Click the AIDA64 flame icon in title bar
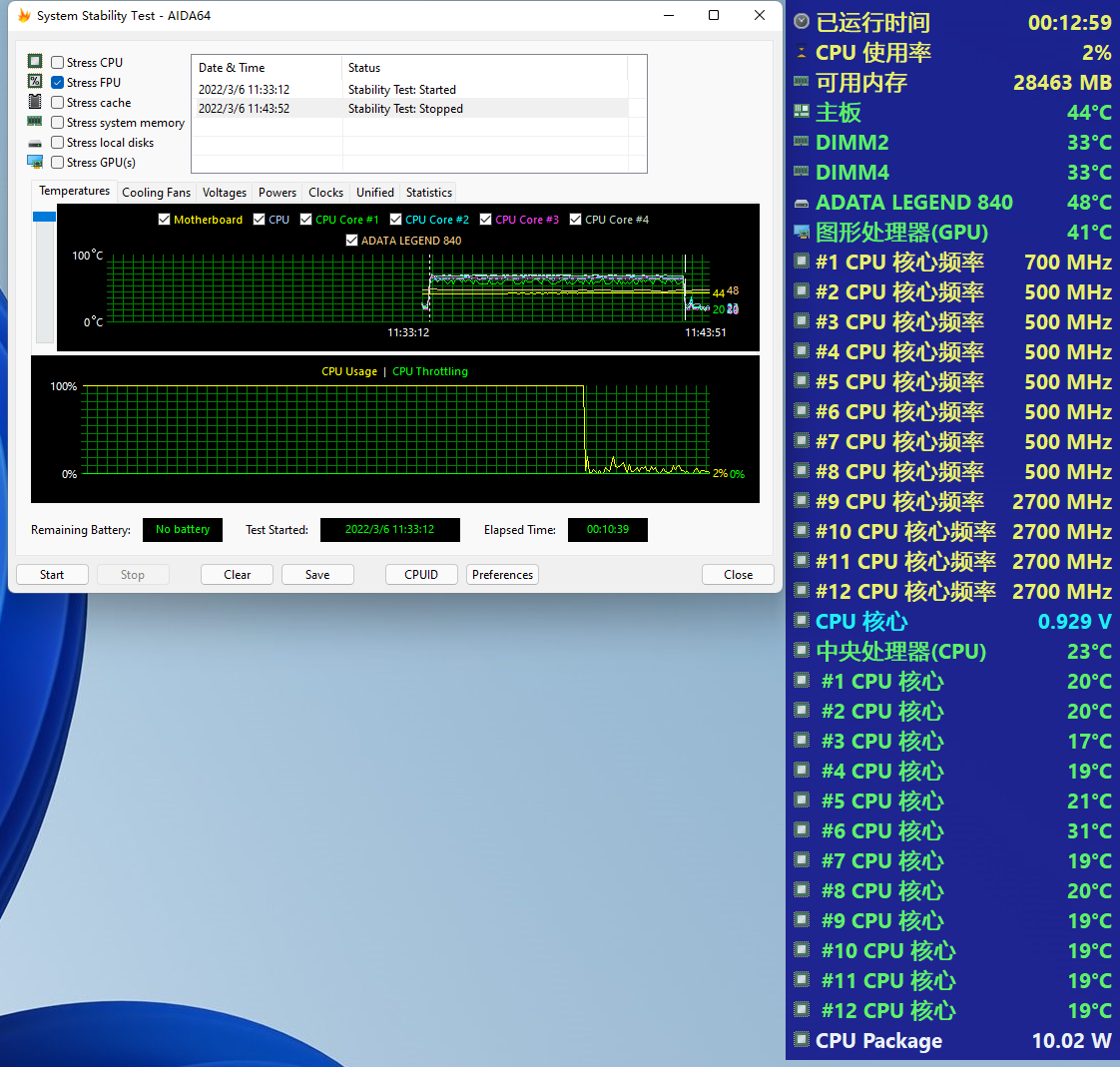This screenshot has height=1067, width=1120. pos(24,15)
